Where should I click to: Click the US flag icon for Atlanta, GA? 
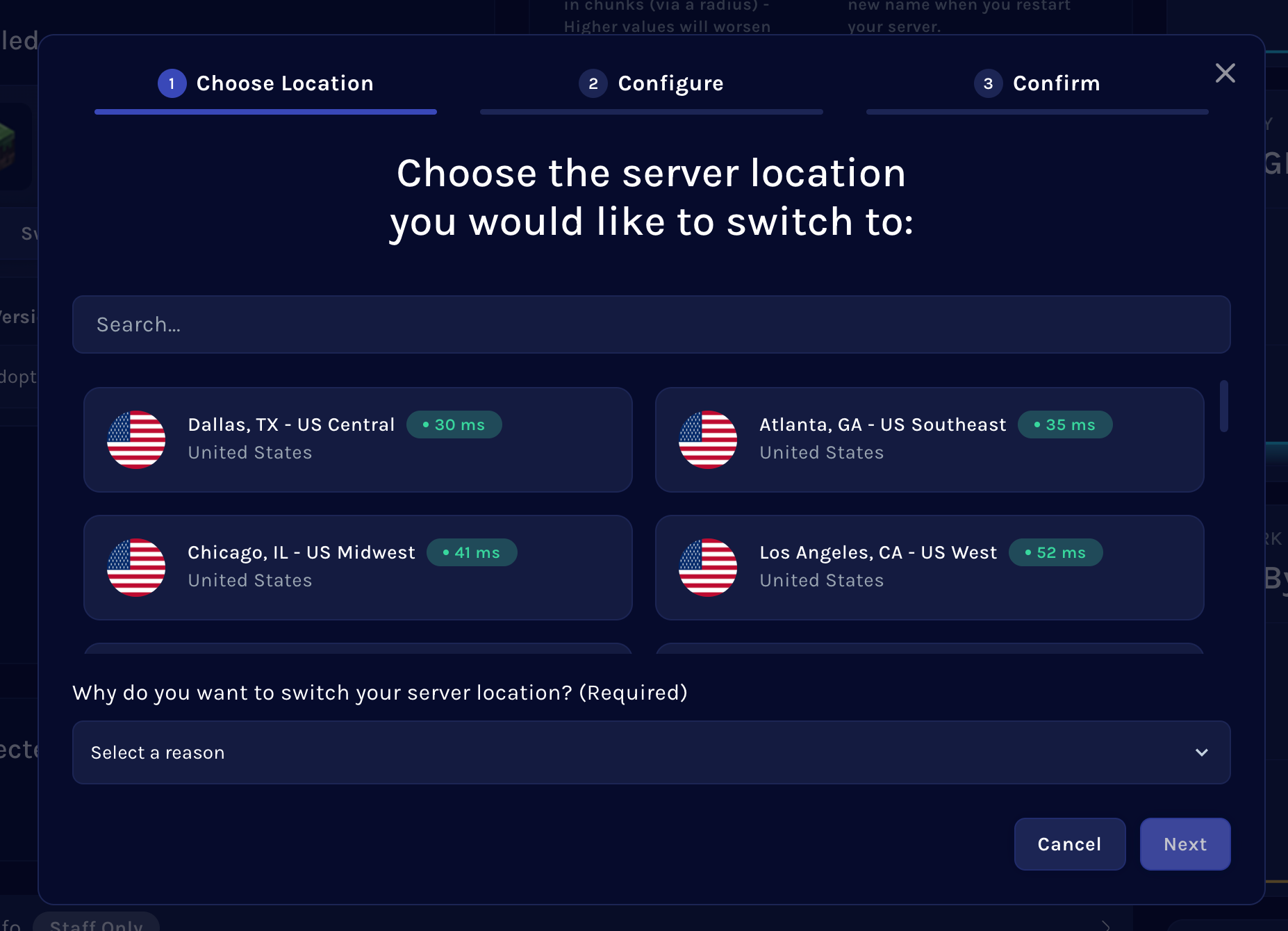(708, 439)
